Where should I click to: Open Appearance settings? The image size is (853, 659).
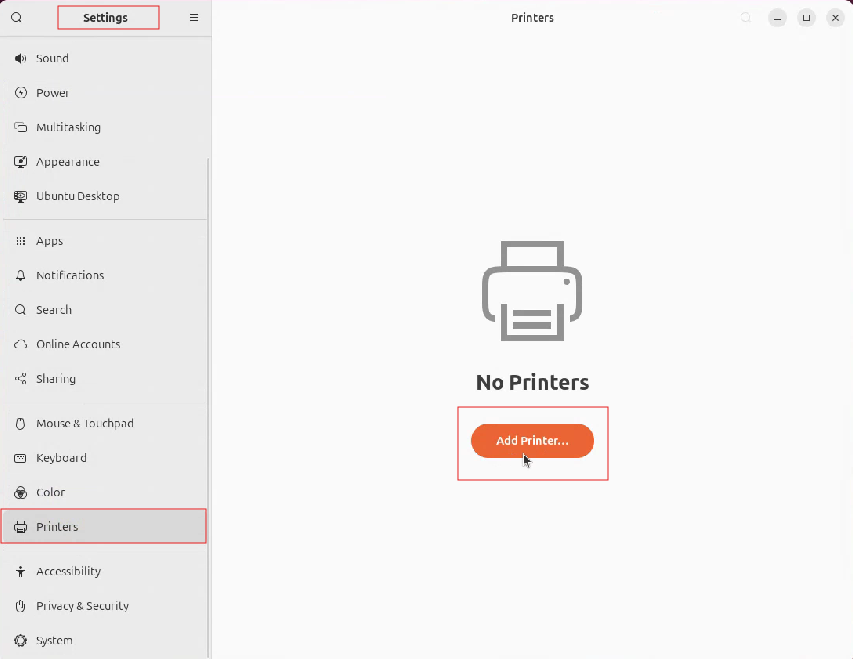[104, 162]
